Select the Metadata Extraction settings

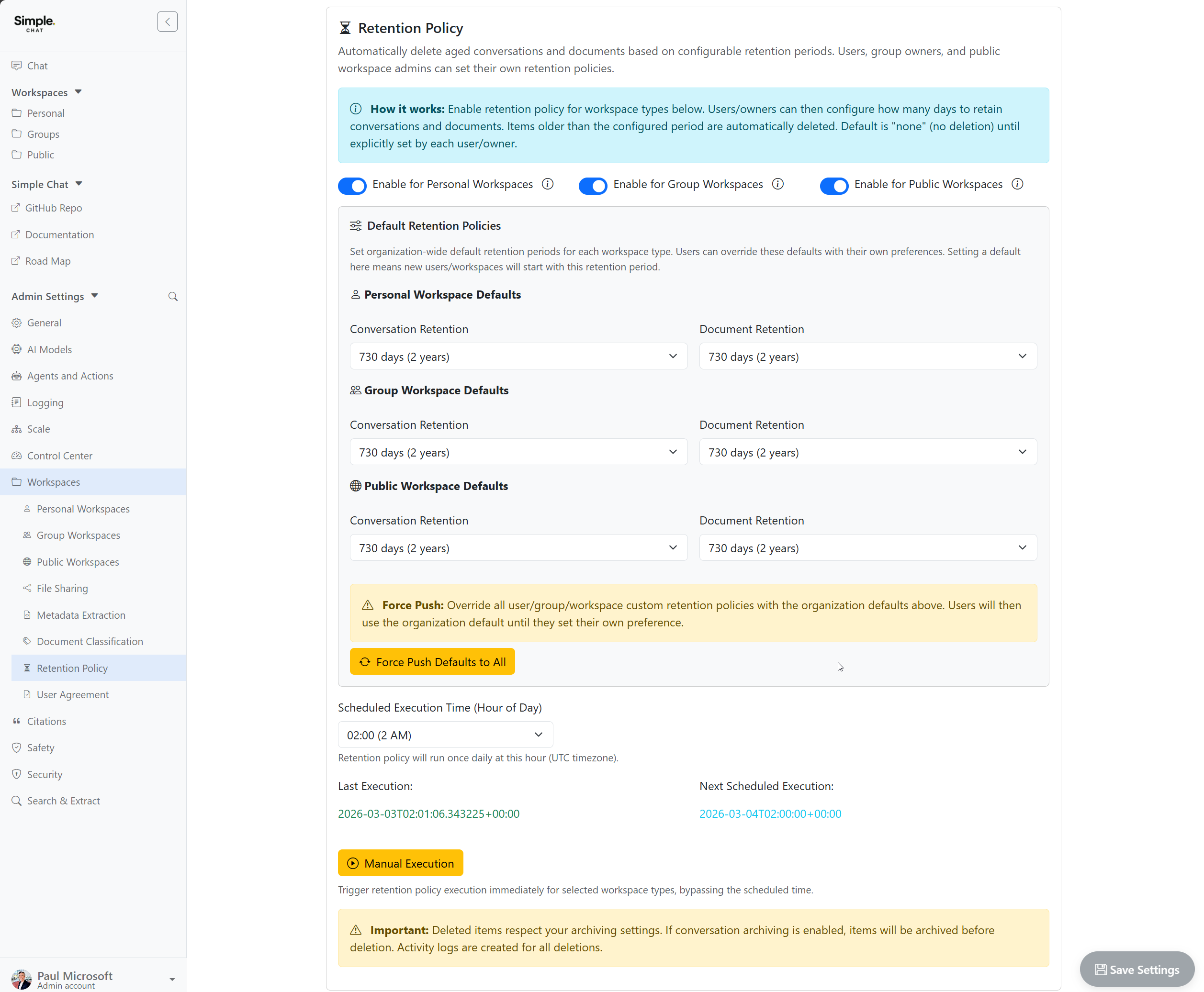pos(80,615)
